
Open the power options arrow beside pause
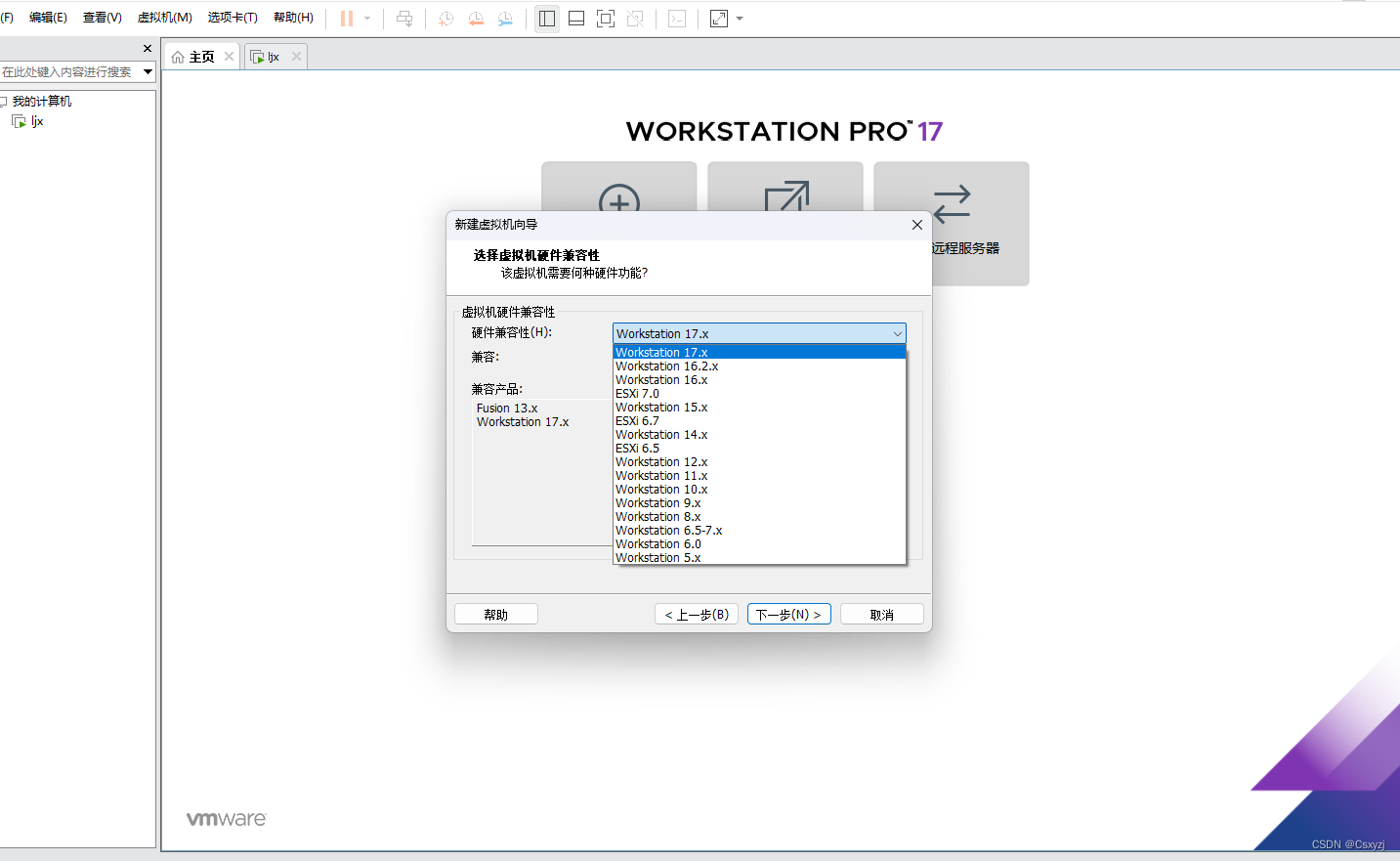pyautogui.click(x=367, y=19)
